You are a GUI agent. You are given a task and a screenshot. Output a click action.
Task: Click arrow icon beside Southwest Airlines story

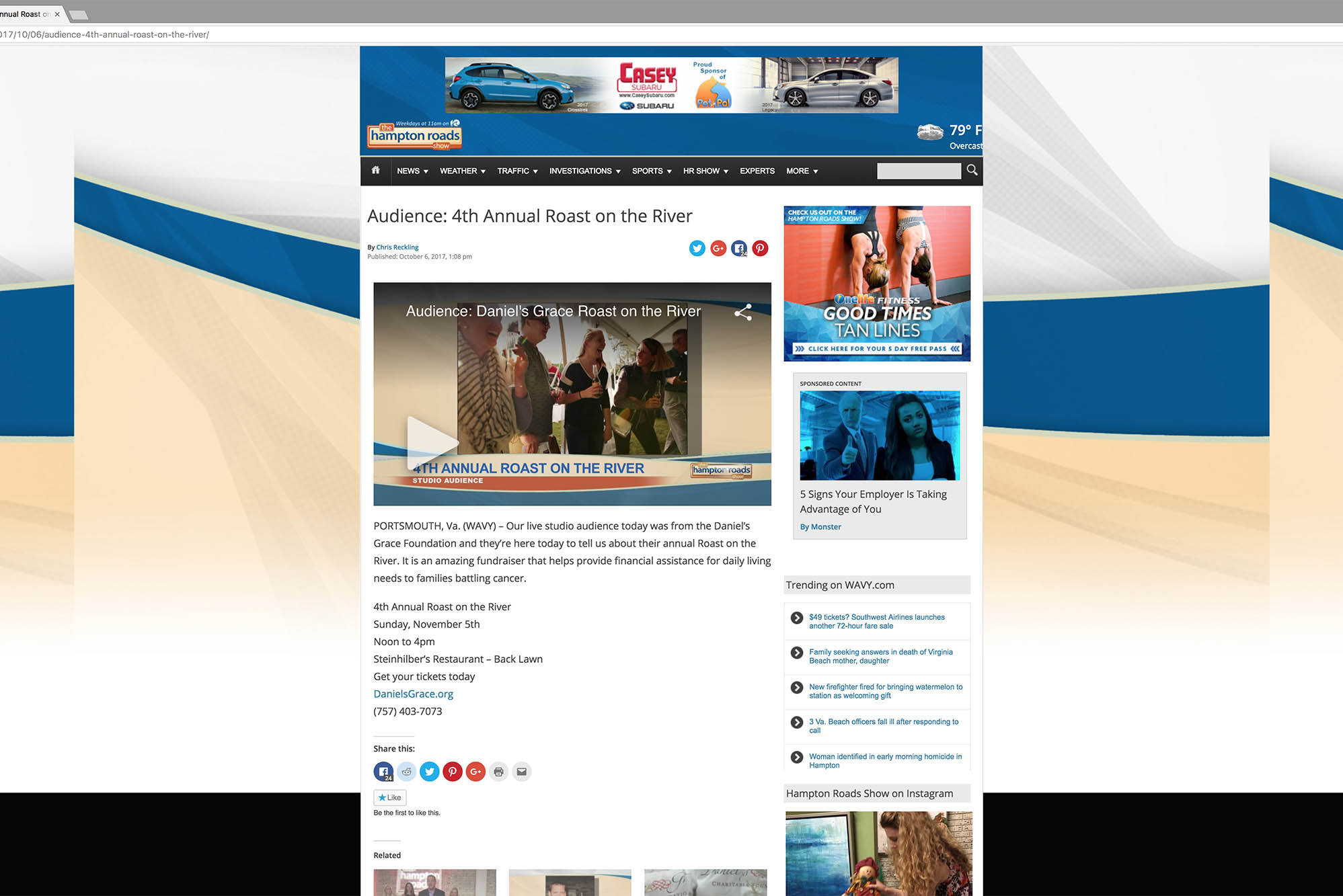pos(797,618)
